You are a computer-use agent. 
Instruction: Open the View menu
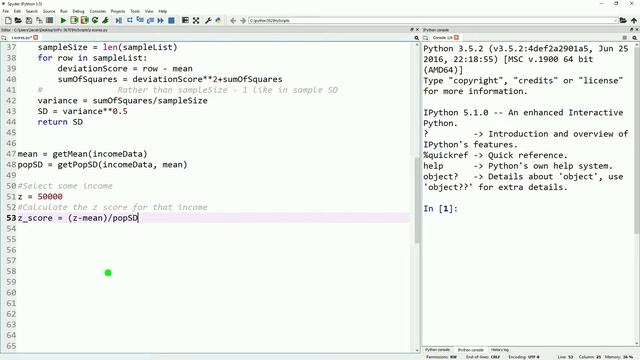click(x=149, y=11)
